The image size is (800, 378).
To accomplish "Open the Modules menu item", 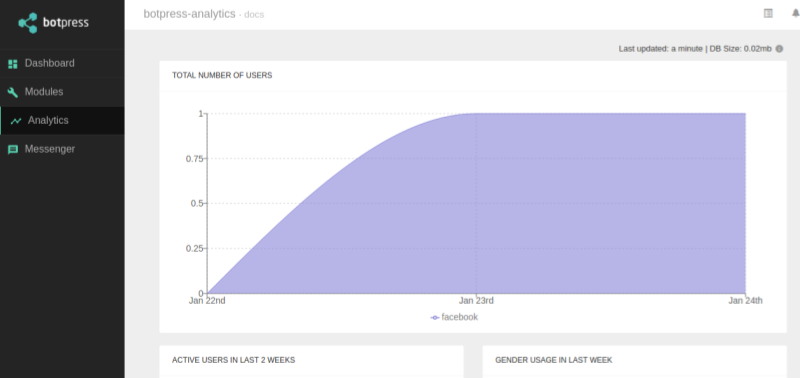I will (62, 92).
